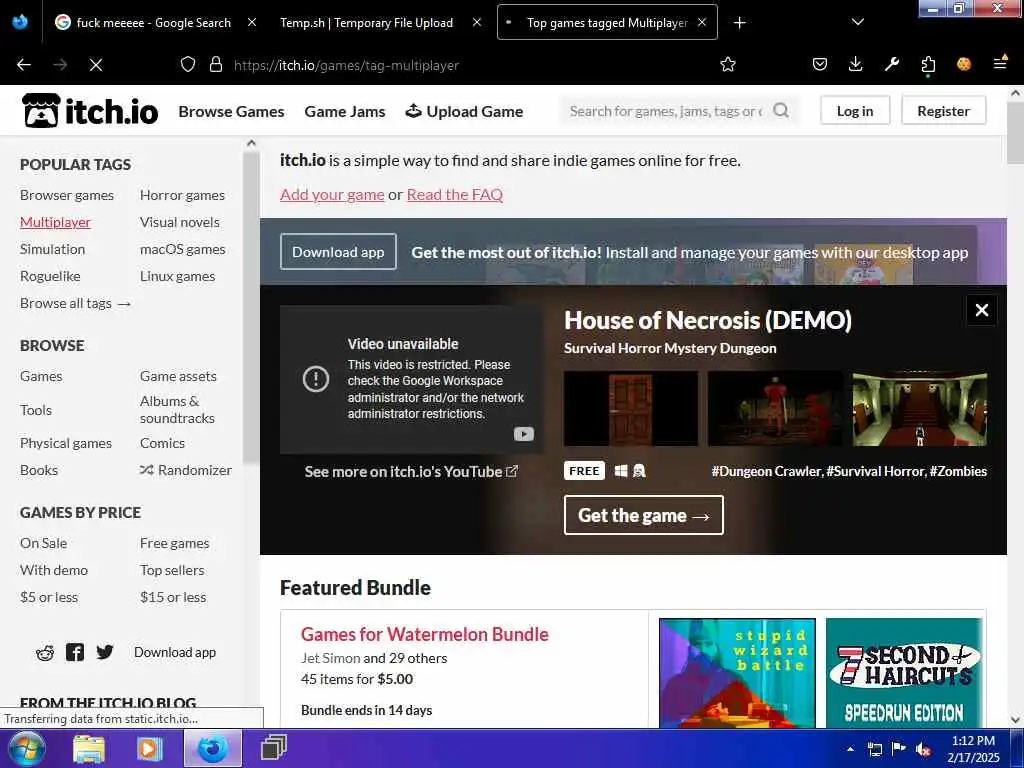Screen dimensions: 1024x768
Task: Click the Log in button
Action: click(855, 110)
